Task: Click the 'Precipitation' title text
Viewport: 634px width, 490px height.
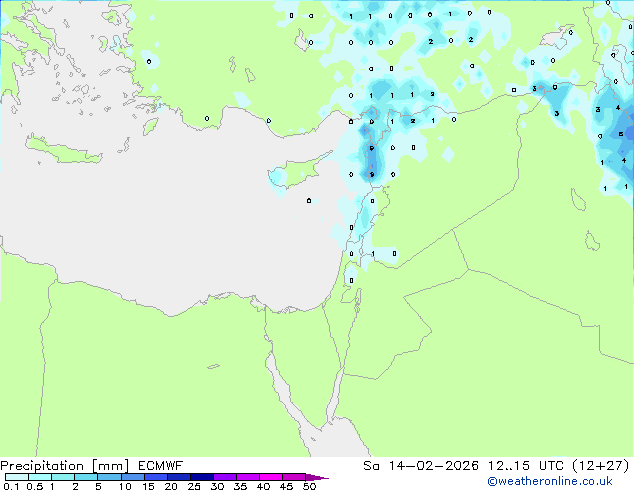Action: coord(42,466)
